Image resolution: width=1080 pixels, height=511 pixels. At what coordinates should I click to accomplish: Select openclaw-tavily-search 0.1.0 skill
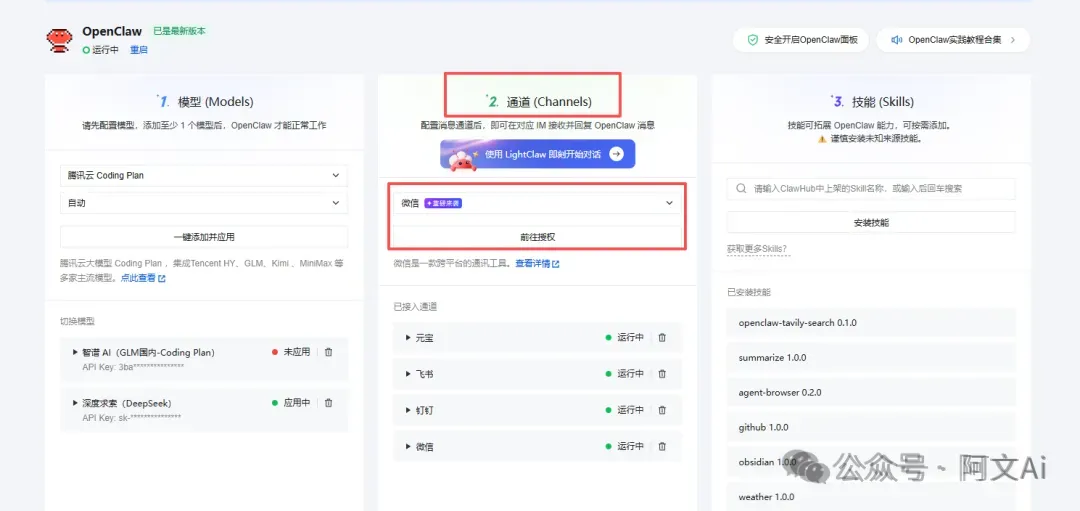(871, 322)
